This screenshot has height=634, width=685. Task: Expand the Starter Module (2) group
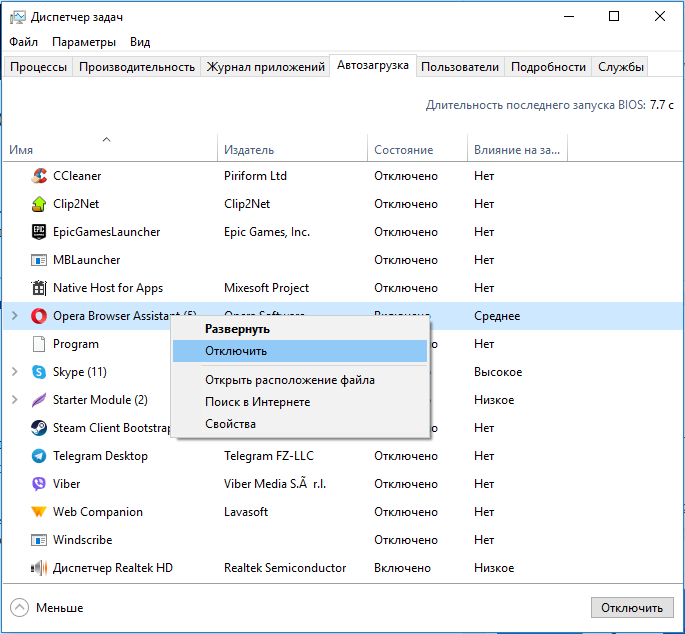[14, 399]
